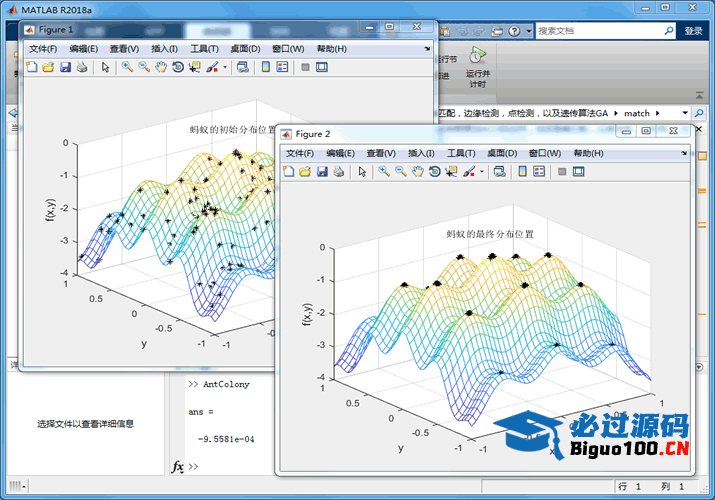
Task: Print figure icon in Figure 2 toolbar
Action: coord(339,171)
